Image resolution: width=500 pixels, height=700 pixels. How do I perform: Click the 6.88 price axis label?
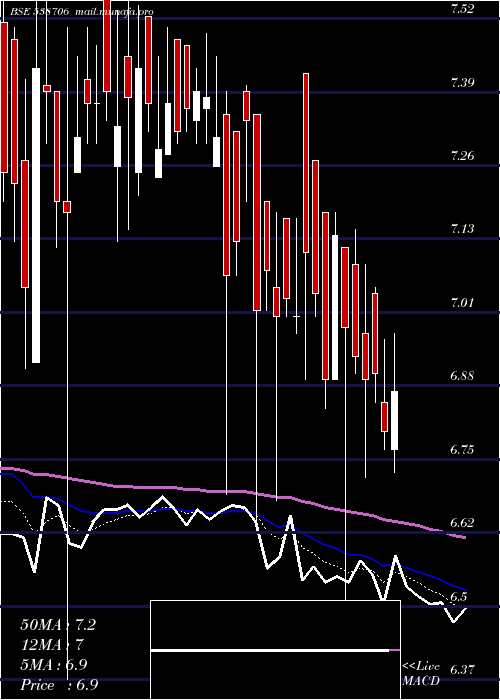(461, 376)
